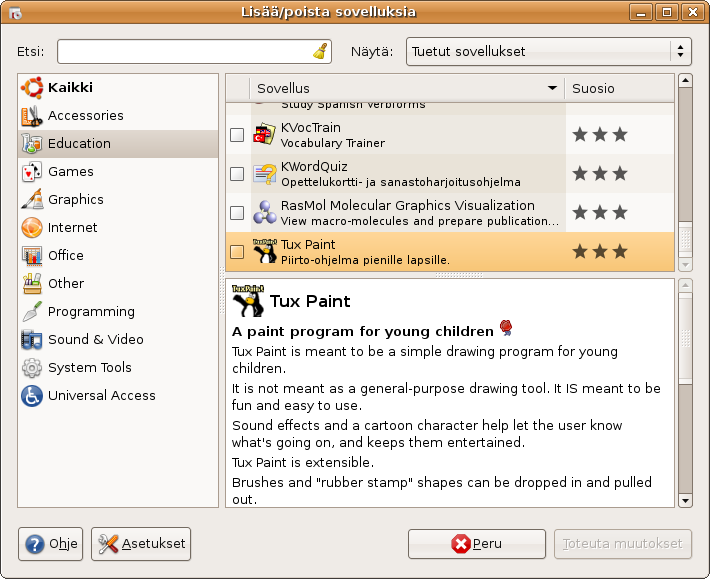
Task: Click the Tux Paint three-star rating
Action: pyautogui.click(x=600, y=251)
